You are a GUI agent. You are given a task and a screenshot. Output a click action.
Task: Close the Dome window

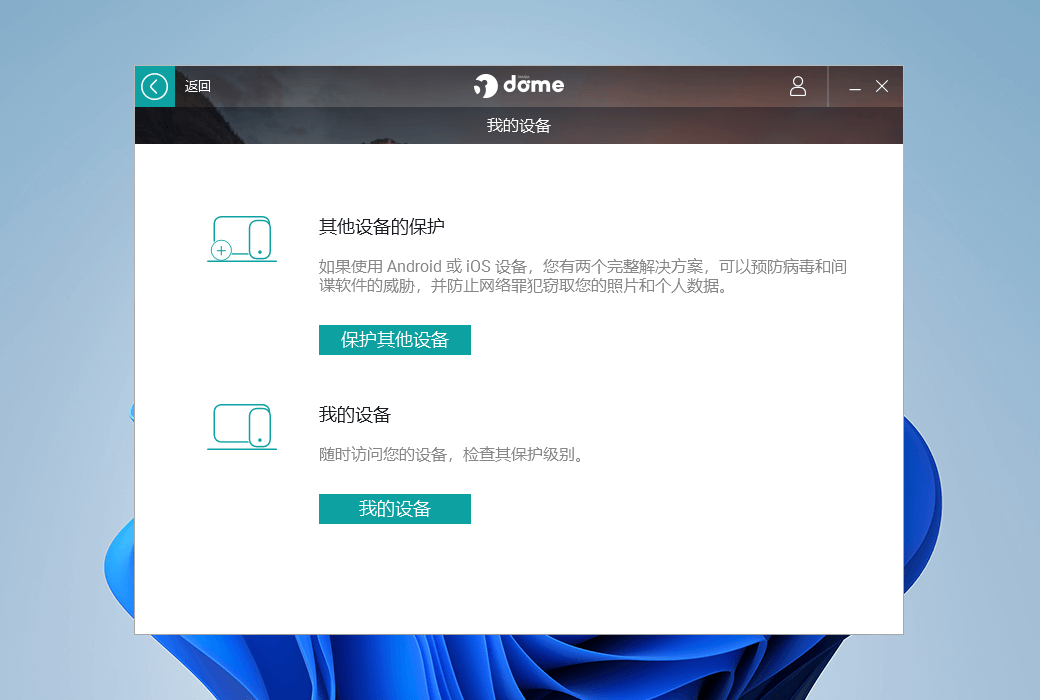(882, 87)
